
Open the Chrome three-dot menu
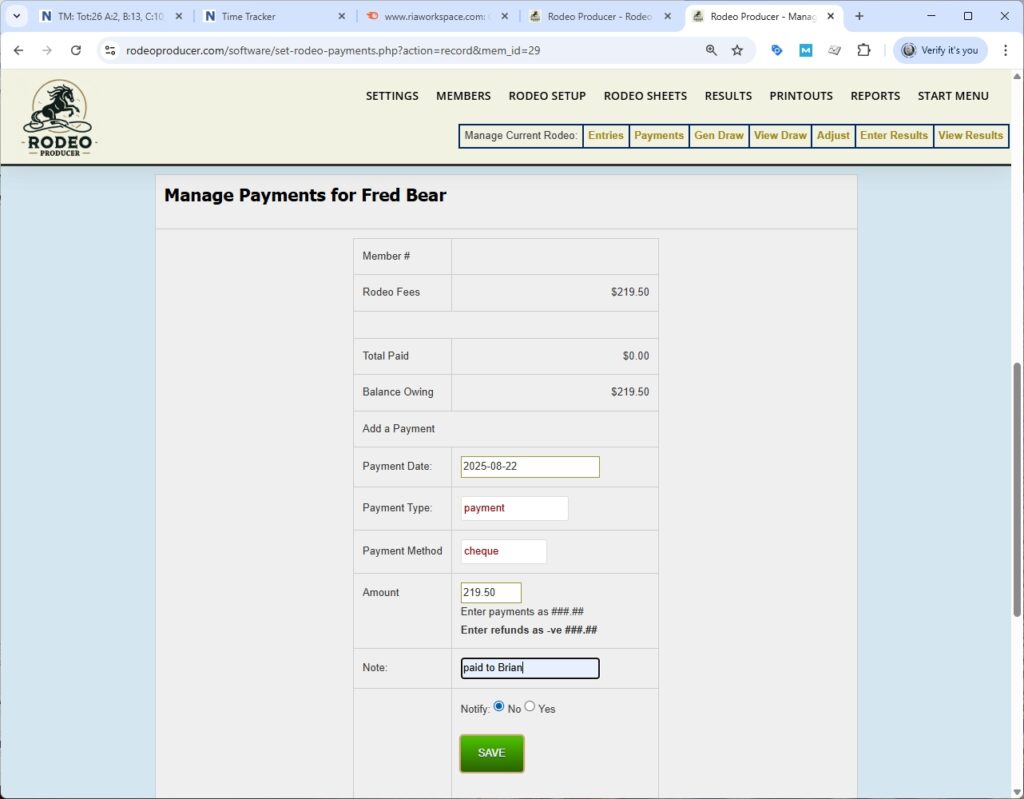click(x=1005, y=49)
